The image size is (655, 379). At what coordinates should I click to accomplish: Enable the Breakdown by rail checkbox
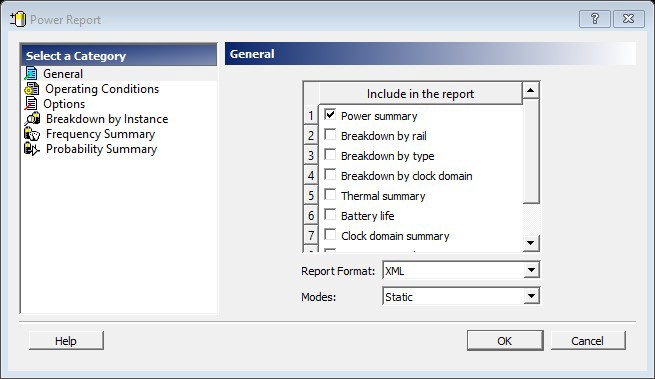tap(330, 135)
